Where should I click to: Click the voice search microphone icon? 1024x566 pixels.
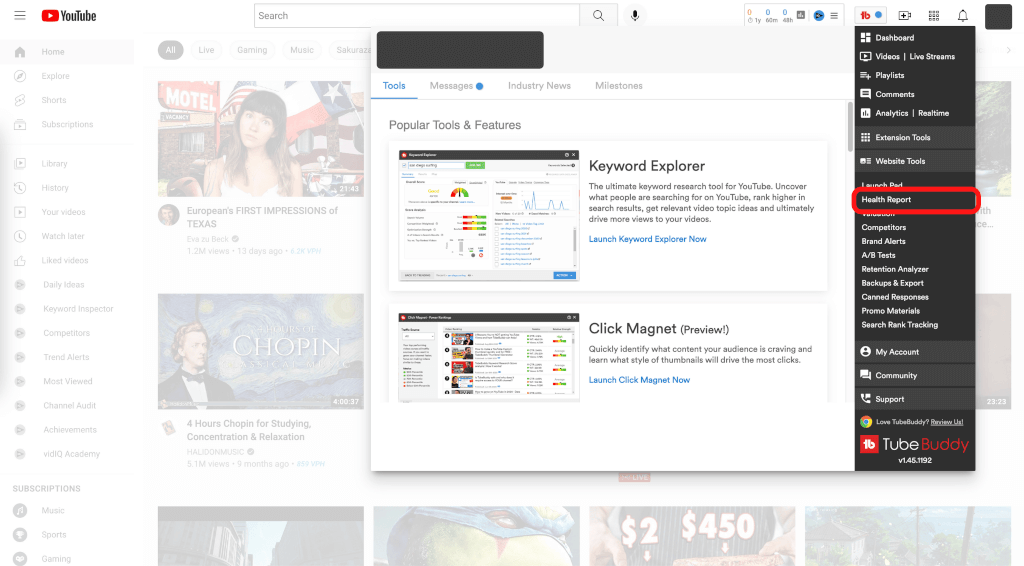tap(634, 16)
